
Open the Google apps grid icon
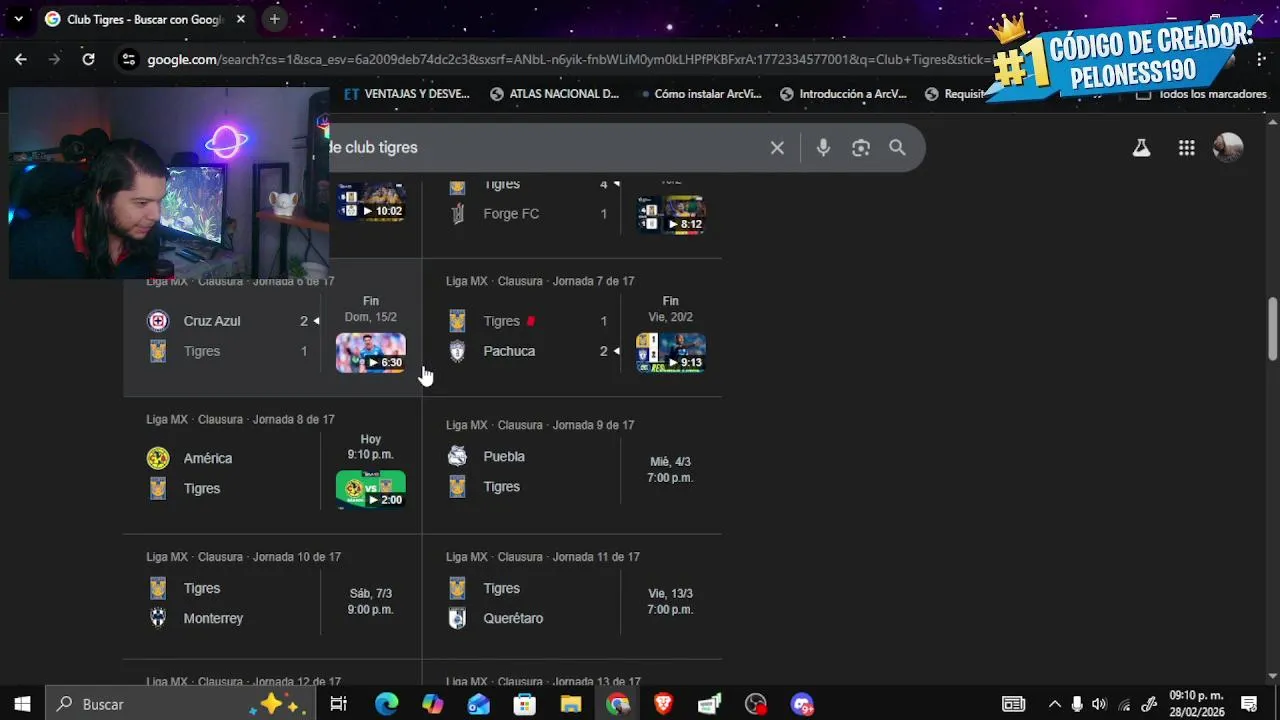(1187, 148)
